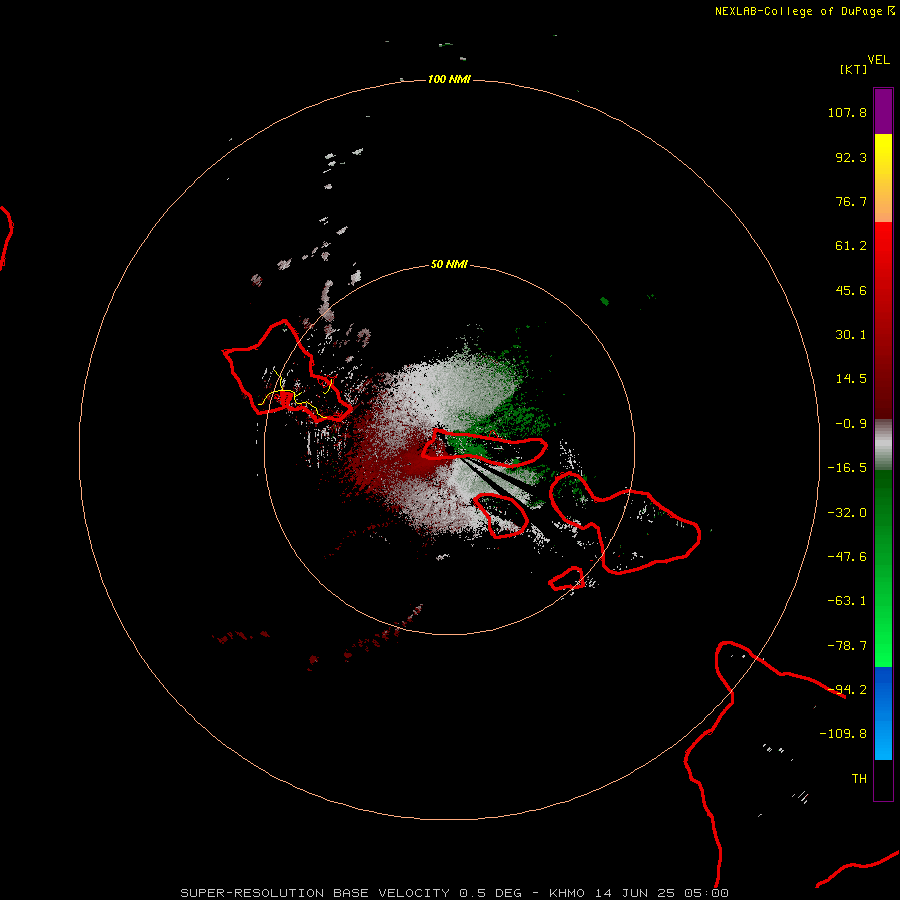Image resolution: width=900 pixels, height=900 pixels.
Task: Click the 92.3 value on velocity scale
Action: [851, 157]
